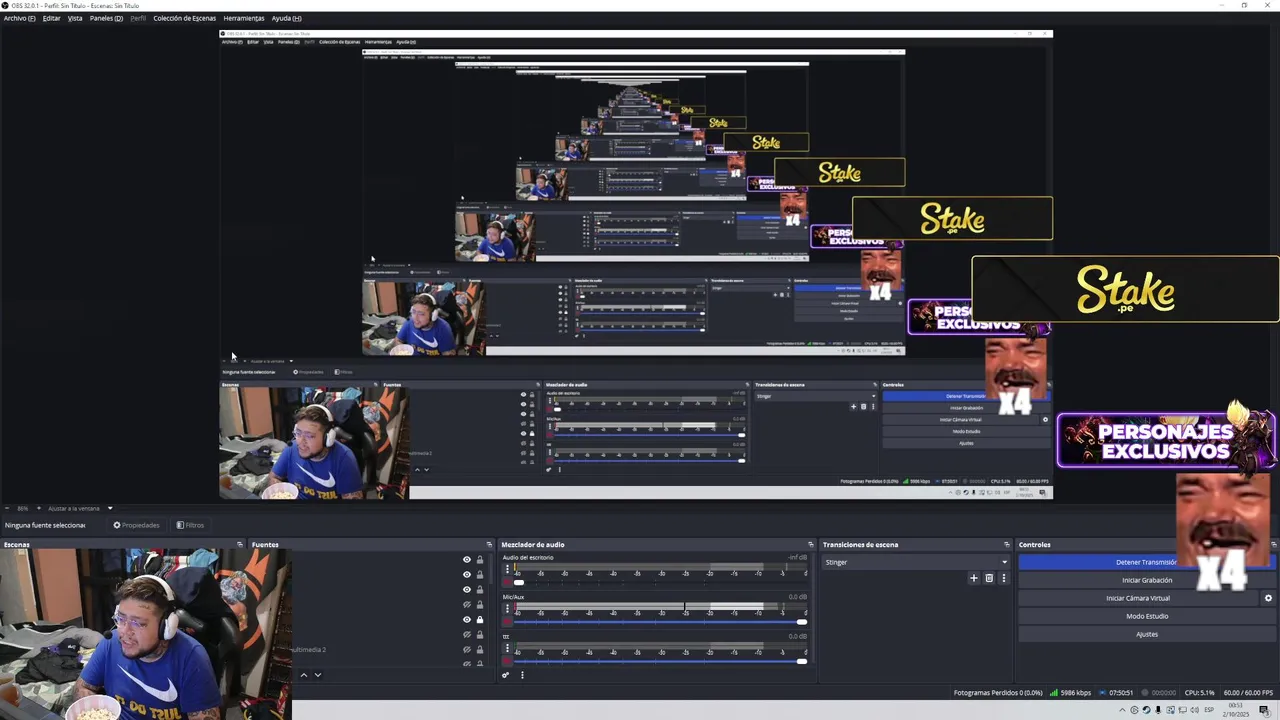Open the Windows taskbar clock
The height and width of the screenshot is (720, 1280).
(x=1236, y=711)
